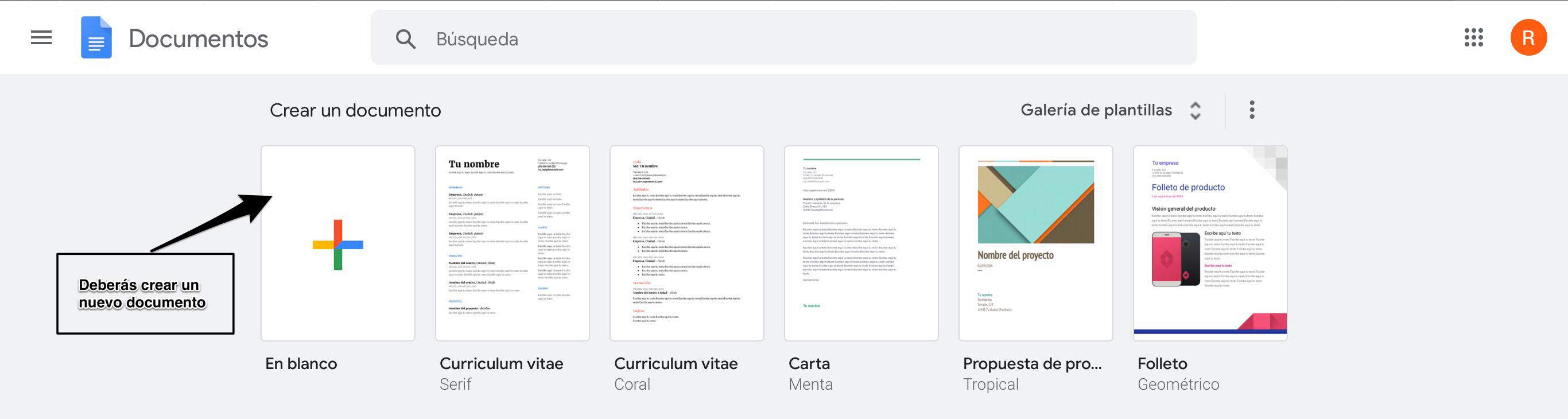Click the Documentos title text
The height and width of the screenshot is (419, 1568).
point(199,39)
